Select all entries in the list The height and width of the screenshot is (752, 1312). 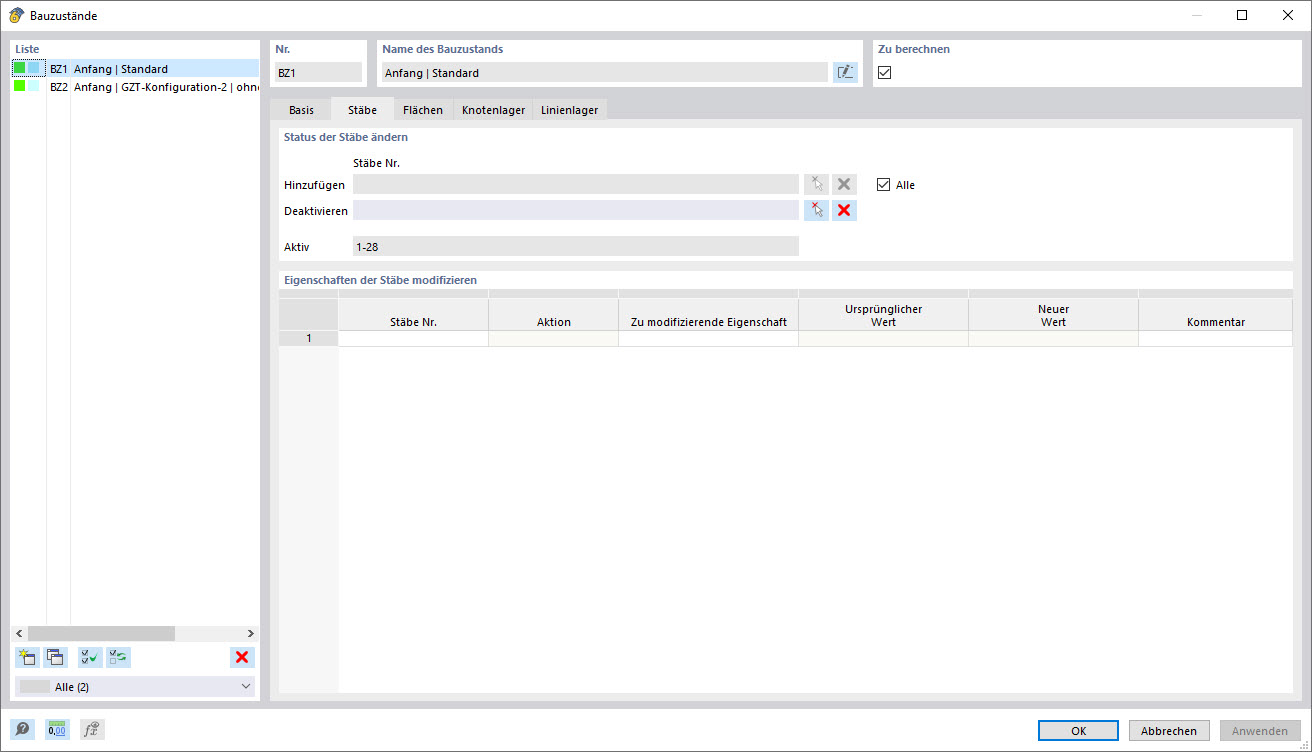click(x=88, y=657)
